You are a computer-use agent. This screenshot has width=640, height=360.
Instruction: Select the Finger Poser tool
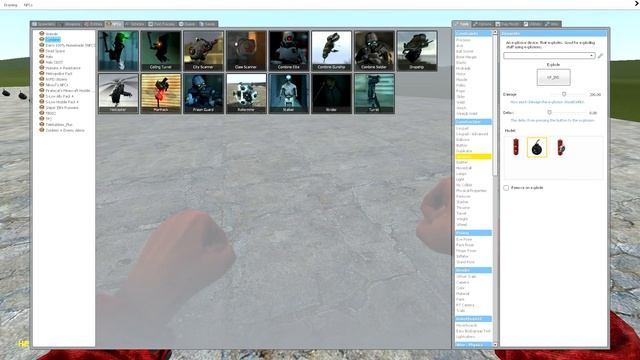466,251
